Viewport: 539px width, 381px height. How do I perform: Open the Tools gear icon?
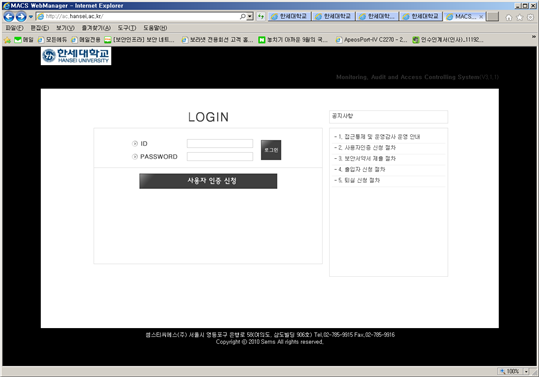coord(530,17)
